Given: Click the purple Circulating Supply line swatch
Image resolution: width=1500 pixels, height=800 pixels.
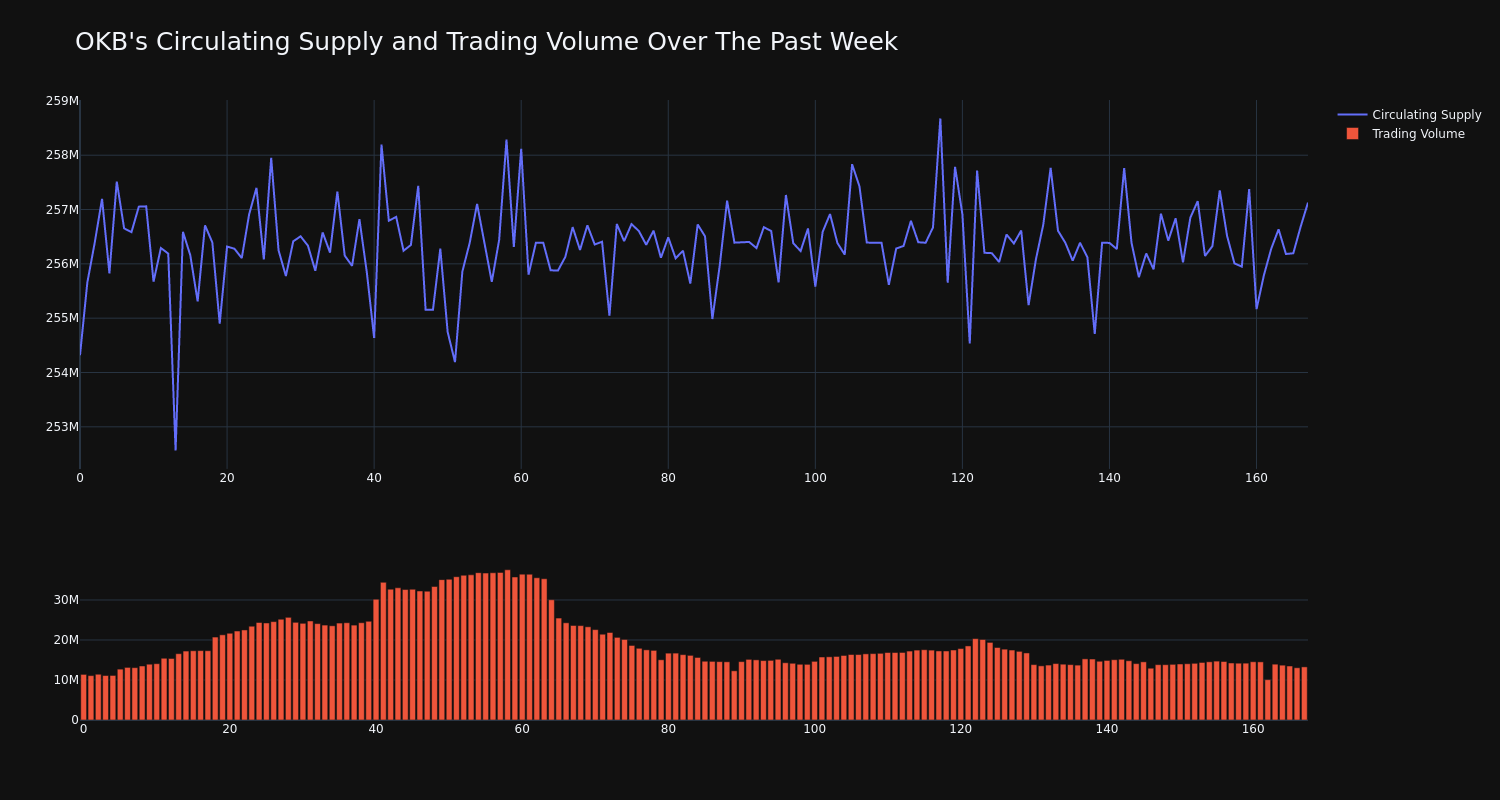Looking at the screenshot, I should (1352, 115).
